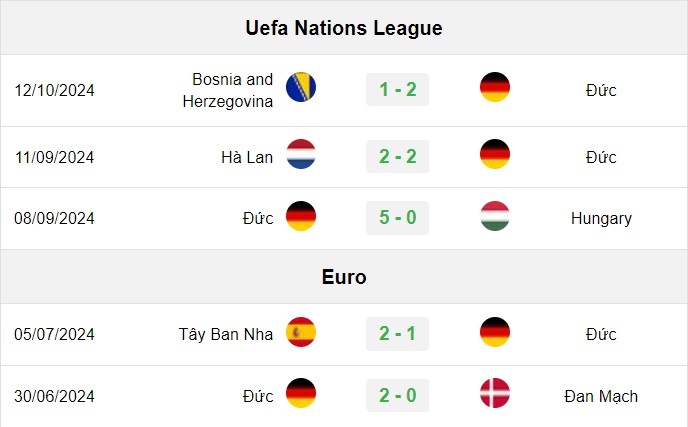This screenshot has height=427, width=688.
Task: Open the 1 - 2 score box
Action: point(398,90)
